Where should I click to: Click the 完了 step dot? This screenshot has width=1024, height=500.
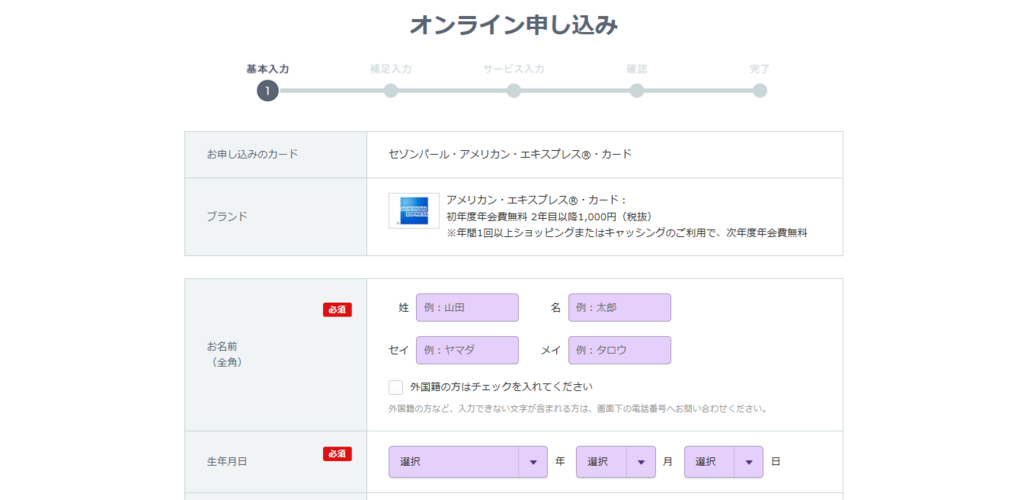pos(760,91)
